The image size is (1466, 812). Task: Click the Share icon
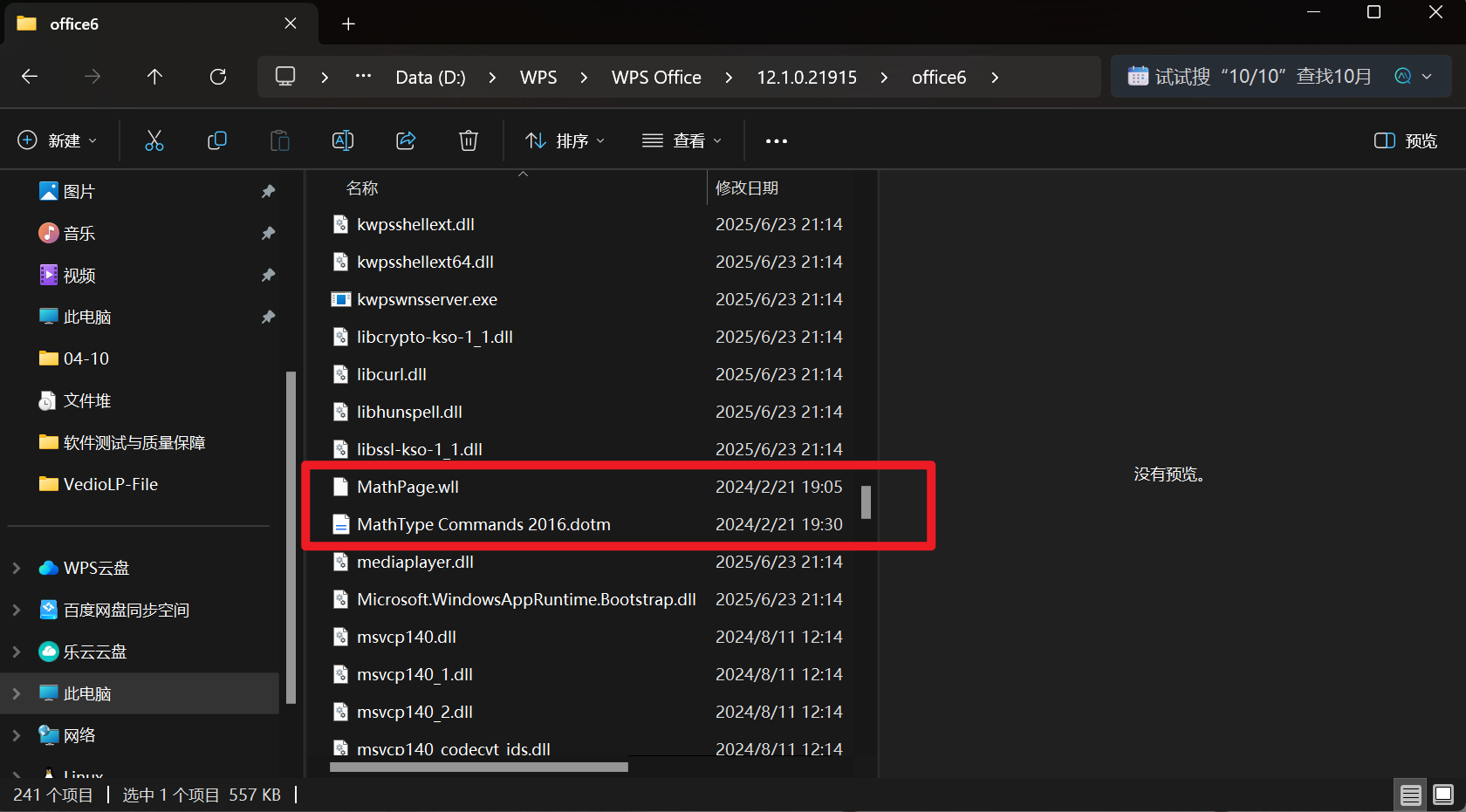(406, 140)
